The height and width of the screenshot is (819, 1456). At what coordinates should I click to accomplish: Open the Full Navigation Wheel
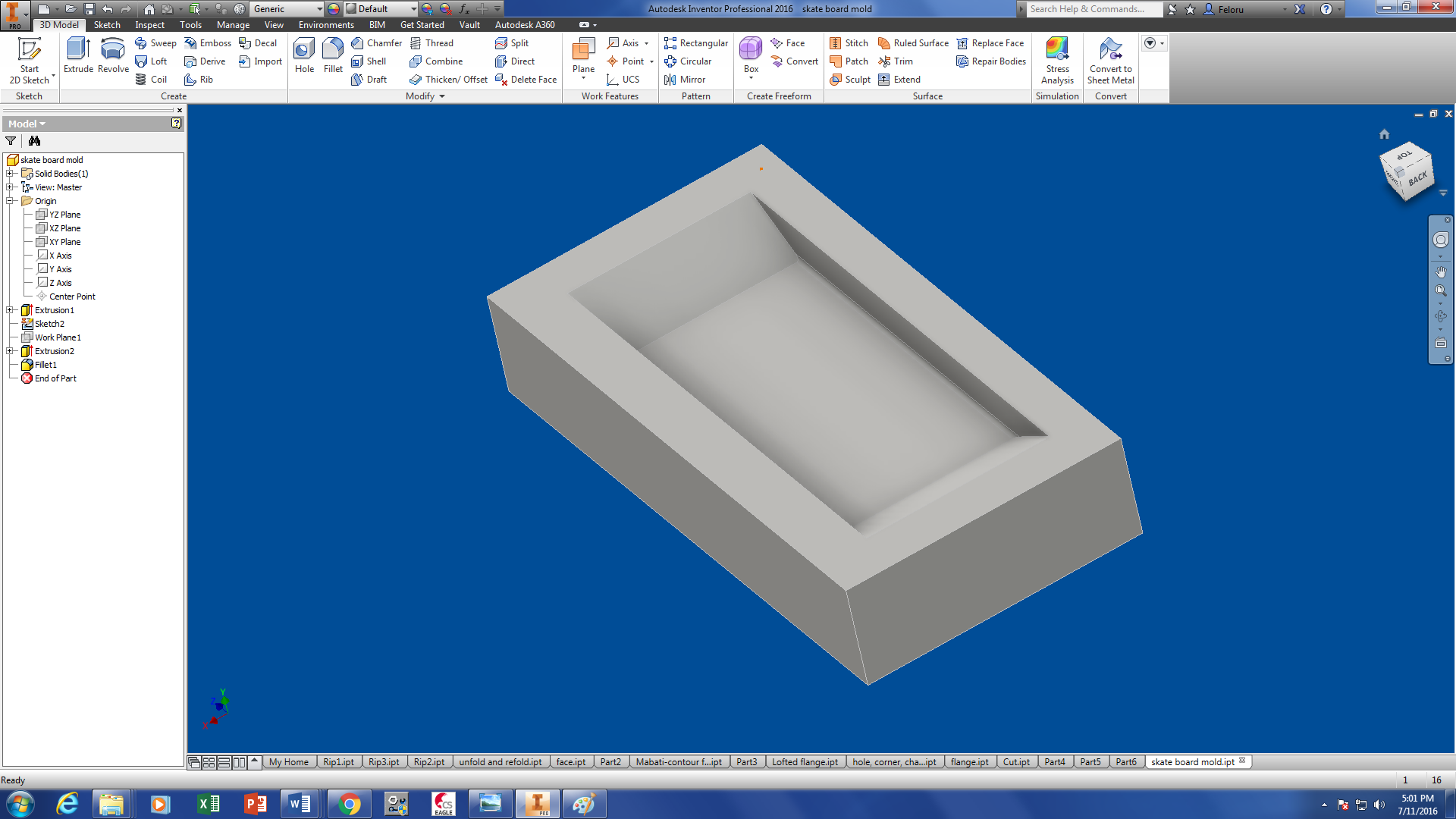1441,240
